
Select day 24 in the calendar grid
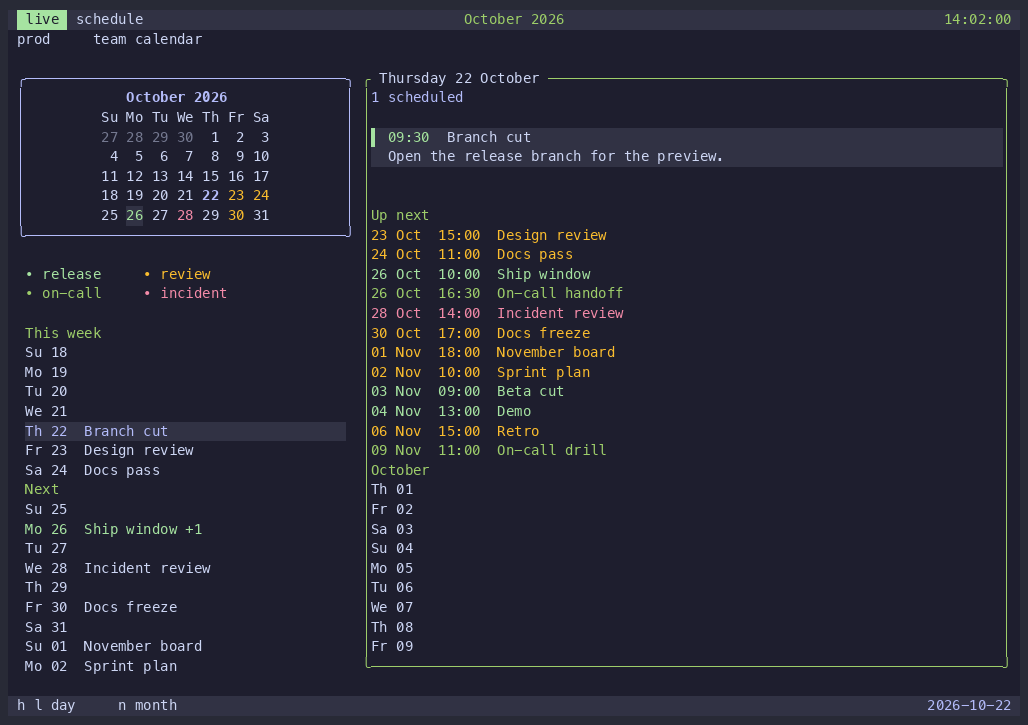pyautogui.click(x=261, y=195)
